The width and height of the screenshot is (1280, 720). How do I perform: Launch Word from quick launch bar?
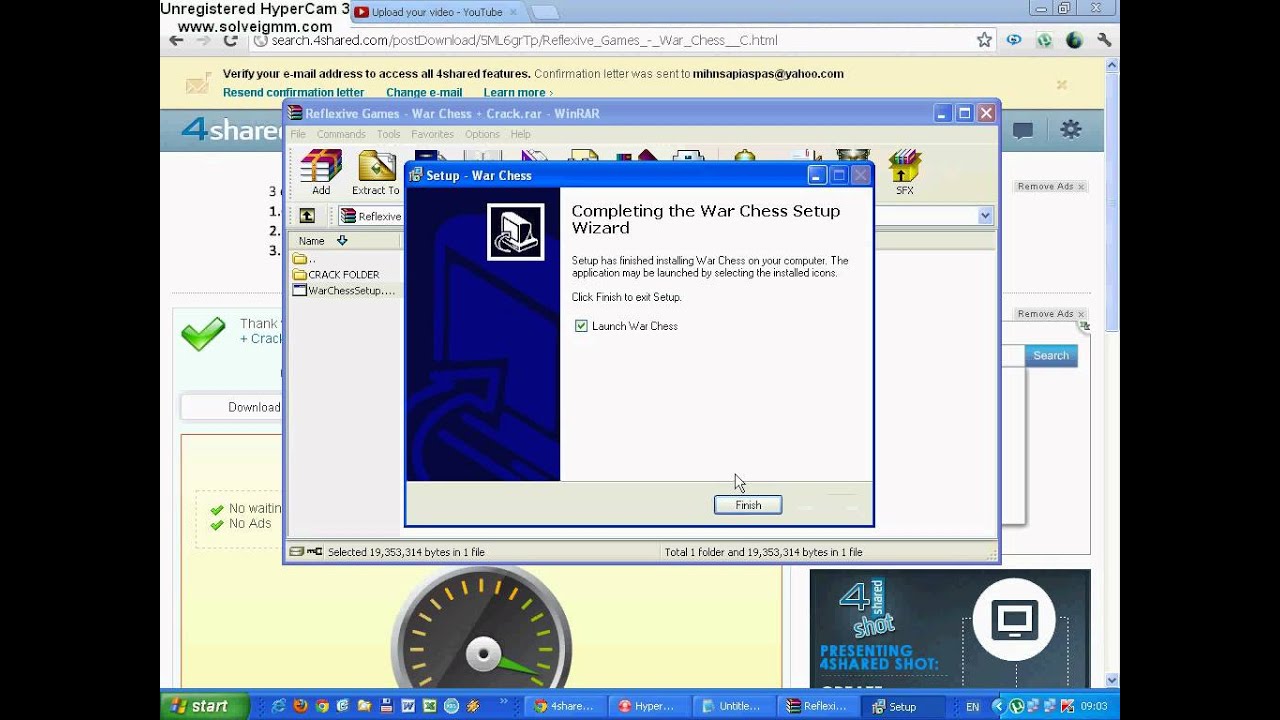[x=408, y=706]
